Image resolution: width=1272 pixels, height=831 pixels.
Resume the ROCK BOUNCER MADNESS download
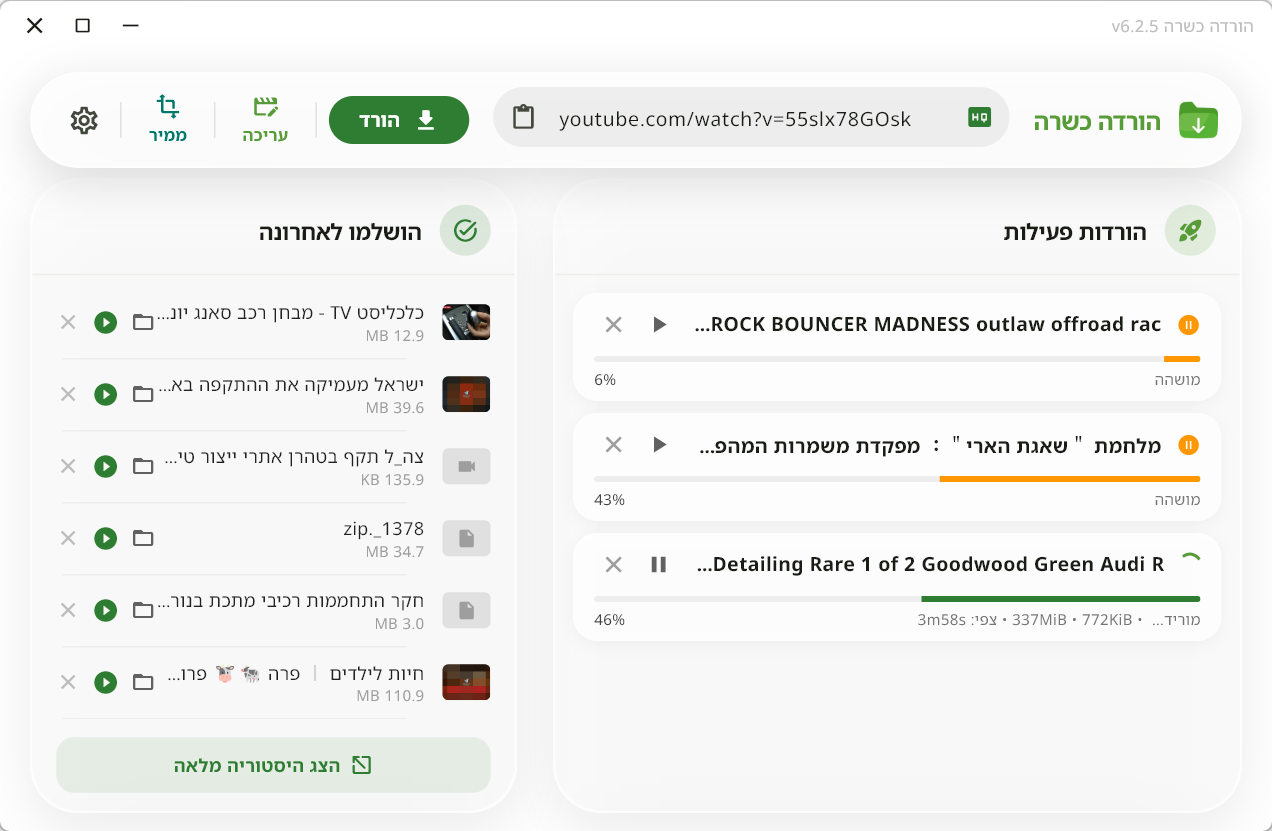[x=659, y=325]
